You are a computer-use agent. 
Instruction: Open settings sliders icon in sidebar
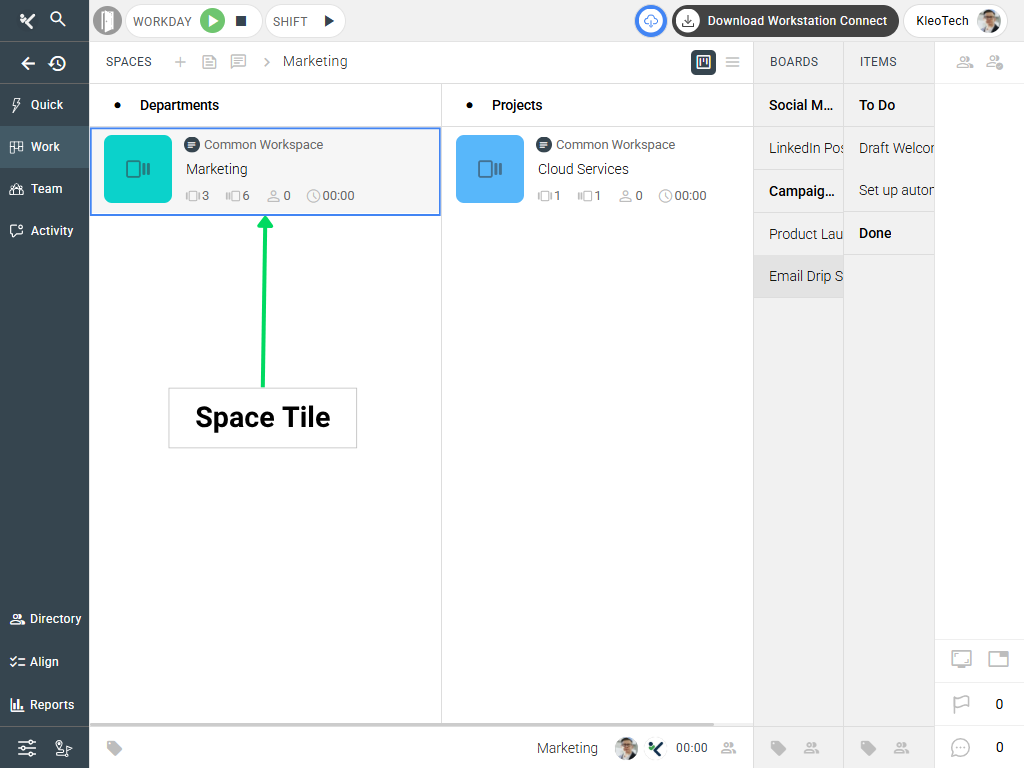(x=27, y=748)
